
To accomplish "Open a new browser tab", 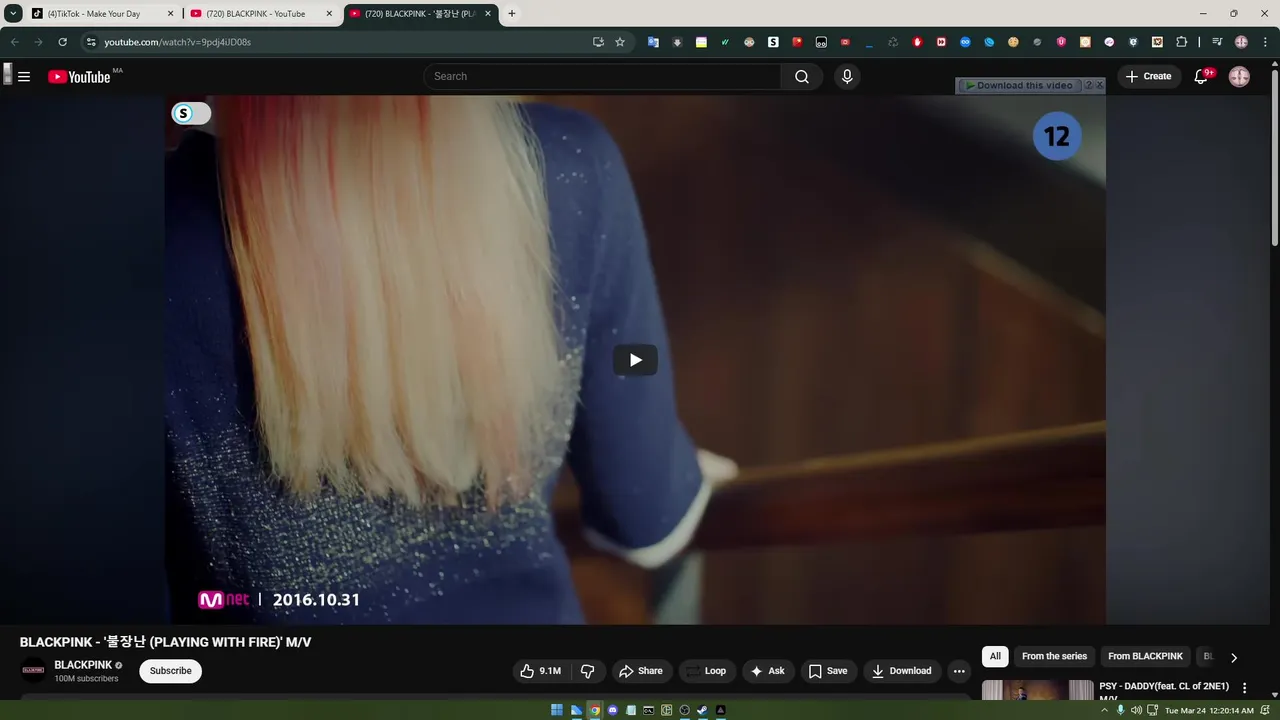I will (512, 14).
